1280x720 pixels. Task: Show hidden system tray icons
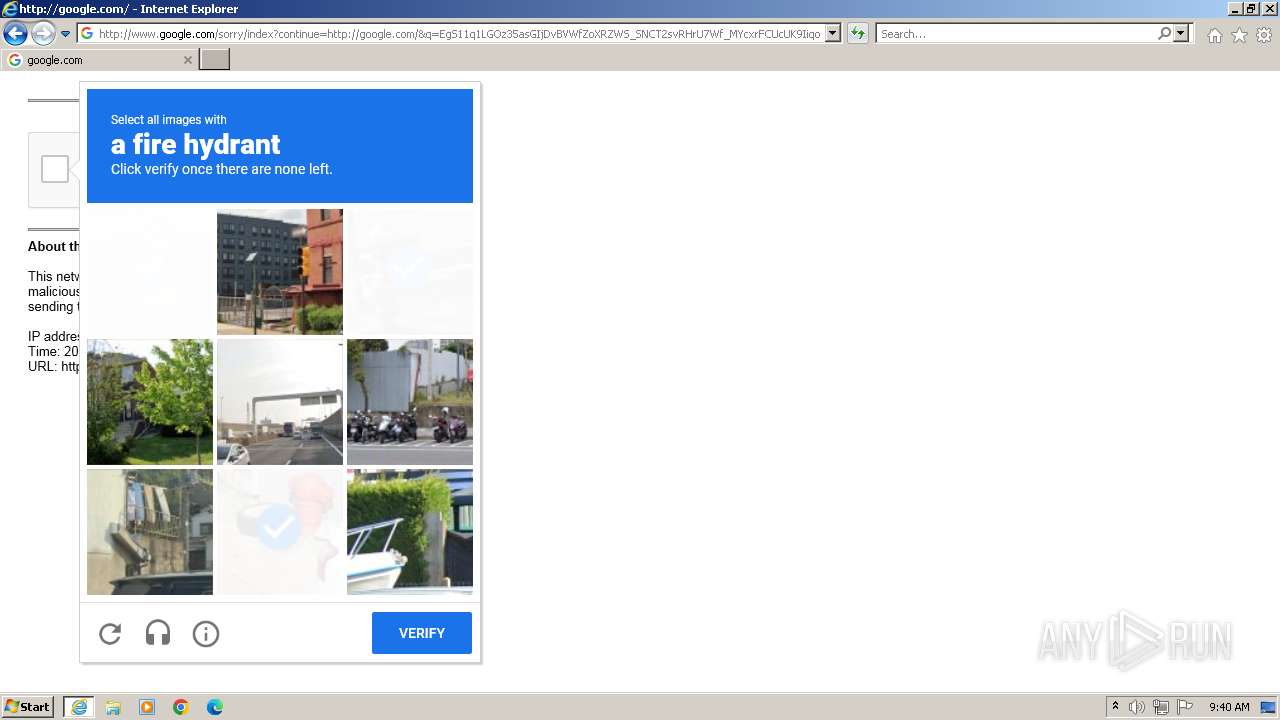click(1116, 707)
